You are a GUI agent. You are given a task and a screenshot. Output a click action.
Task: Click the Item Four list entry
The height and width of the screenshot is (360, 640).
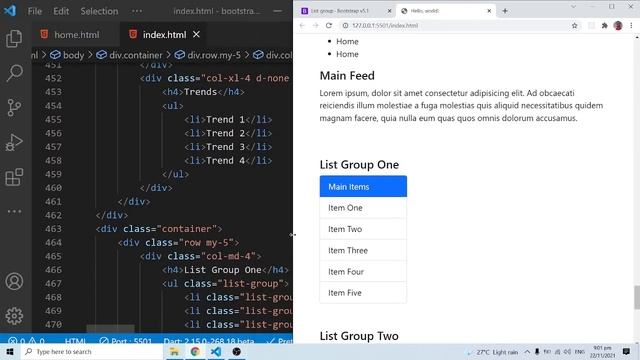tap(363, 271)
